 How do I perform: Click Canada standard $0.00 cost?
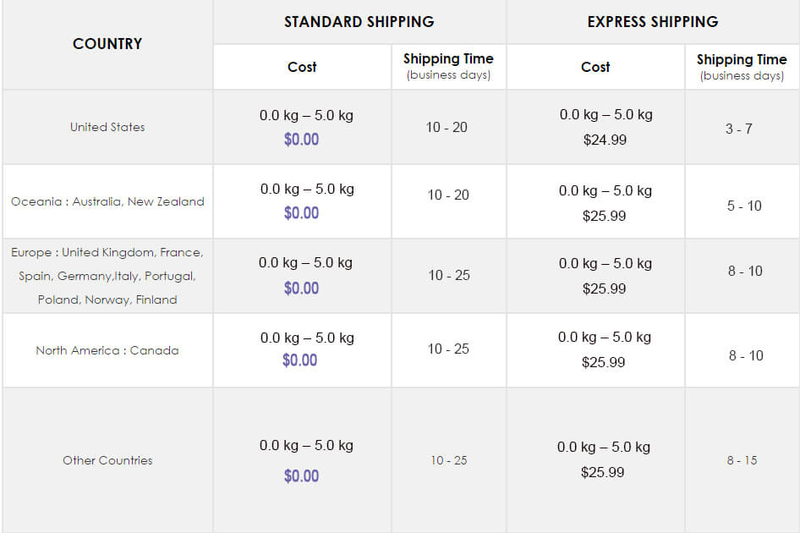pyautogui.click(x=301, y=360)
